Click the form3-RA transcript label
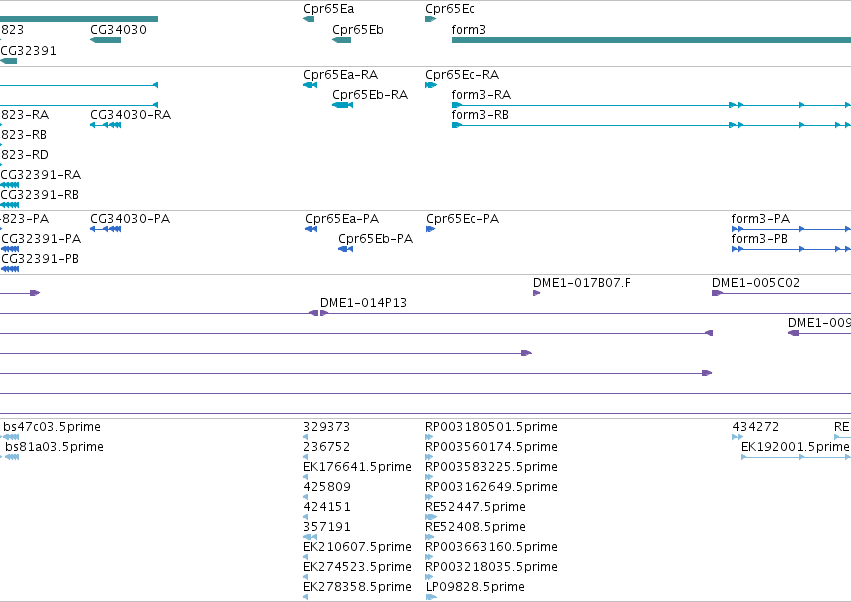The image size is (851, 602). click(x=481, y=94)
